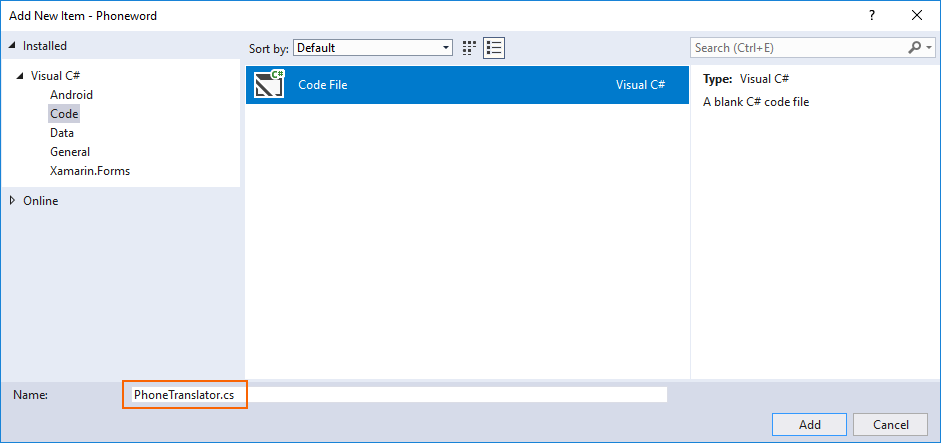Click the Add button
The image size is (941, 443).
tap(810, 424)
